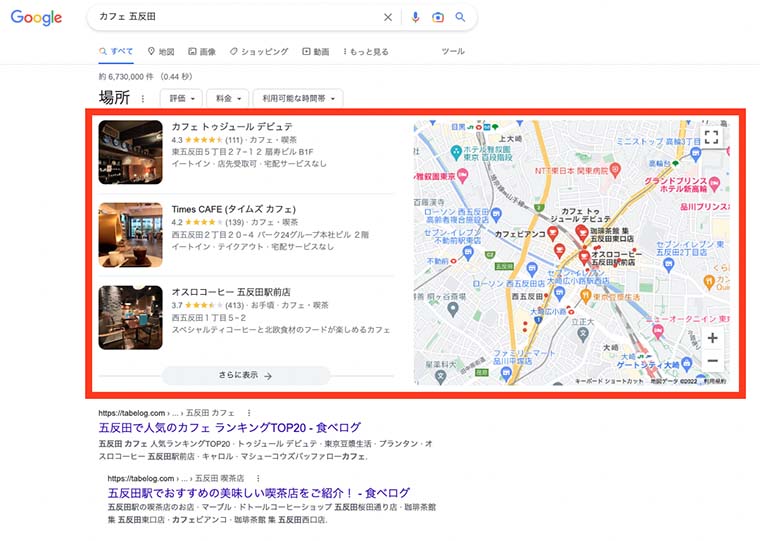
Task: Zoom in the map with plus button
Action: [x=712, y=338]
